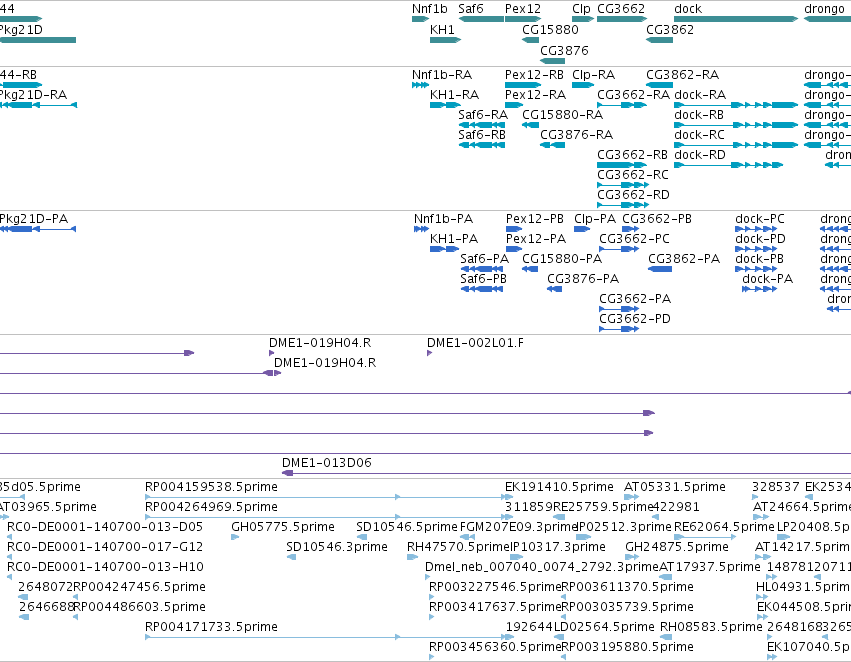Select the RP003456360.5prime EST

coord(431,657)
